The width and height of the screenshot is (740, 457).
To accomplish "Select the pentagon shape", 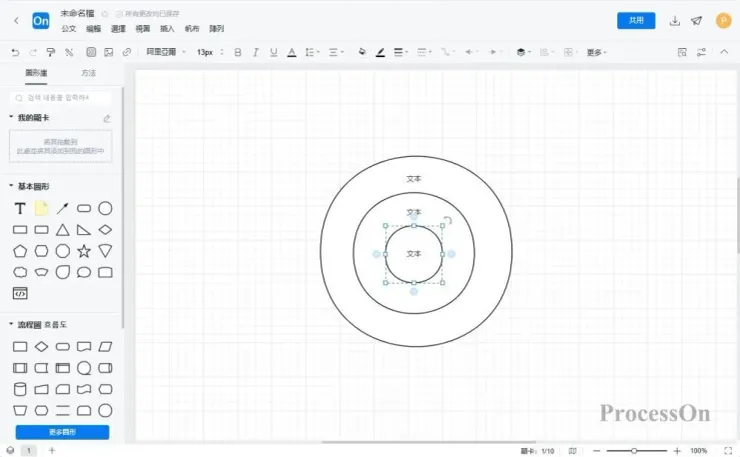I will (x=20, y=251).
